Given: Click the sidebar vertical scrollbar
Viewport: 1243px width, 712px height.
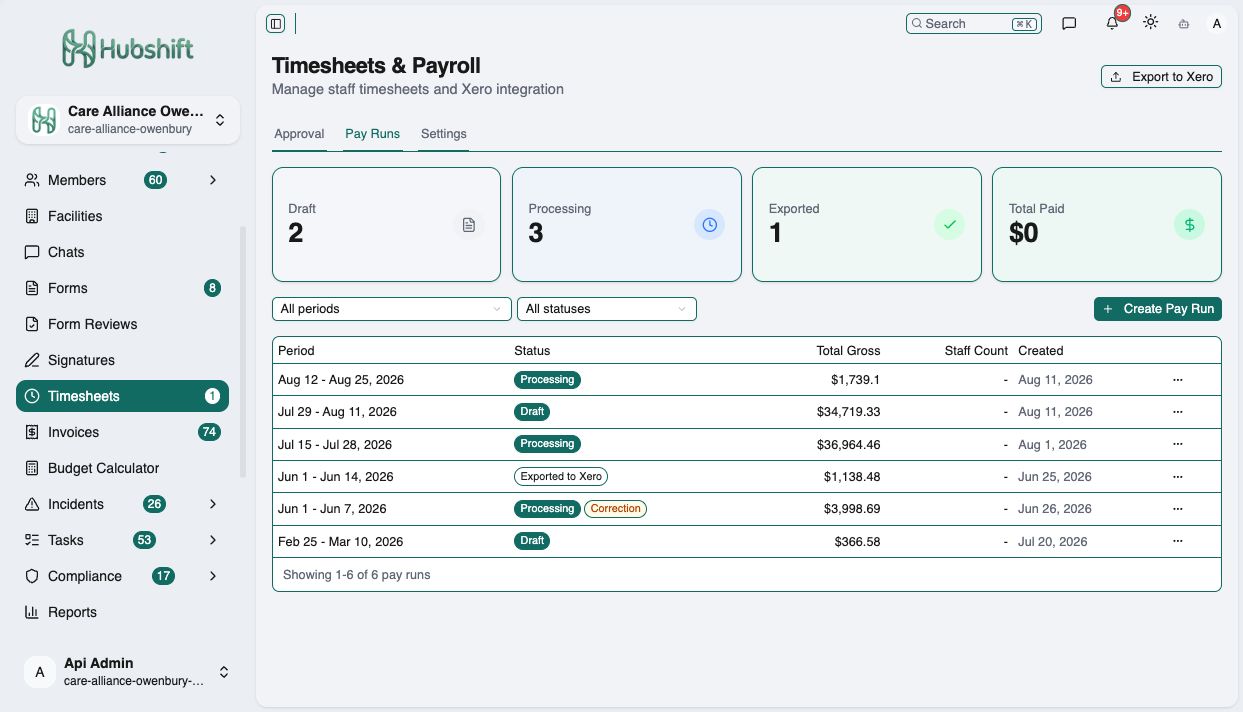Looking at the screenshot, I should (x=242, y=352).
